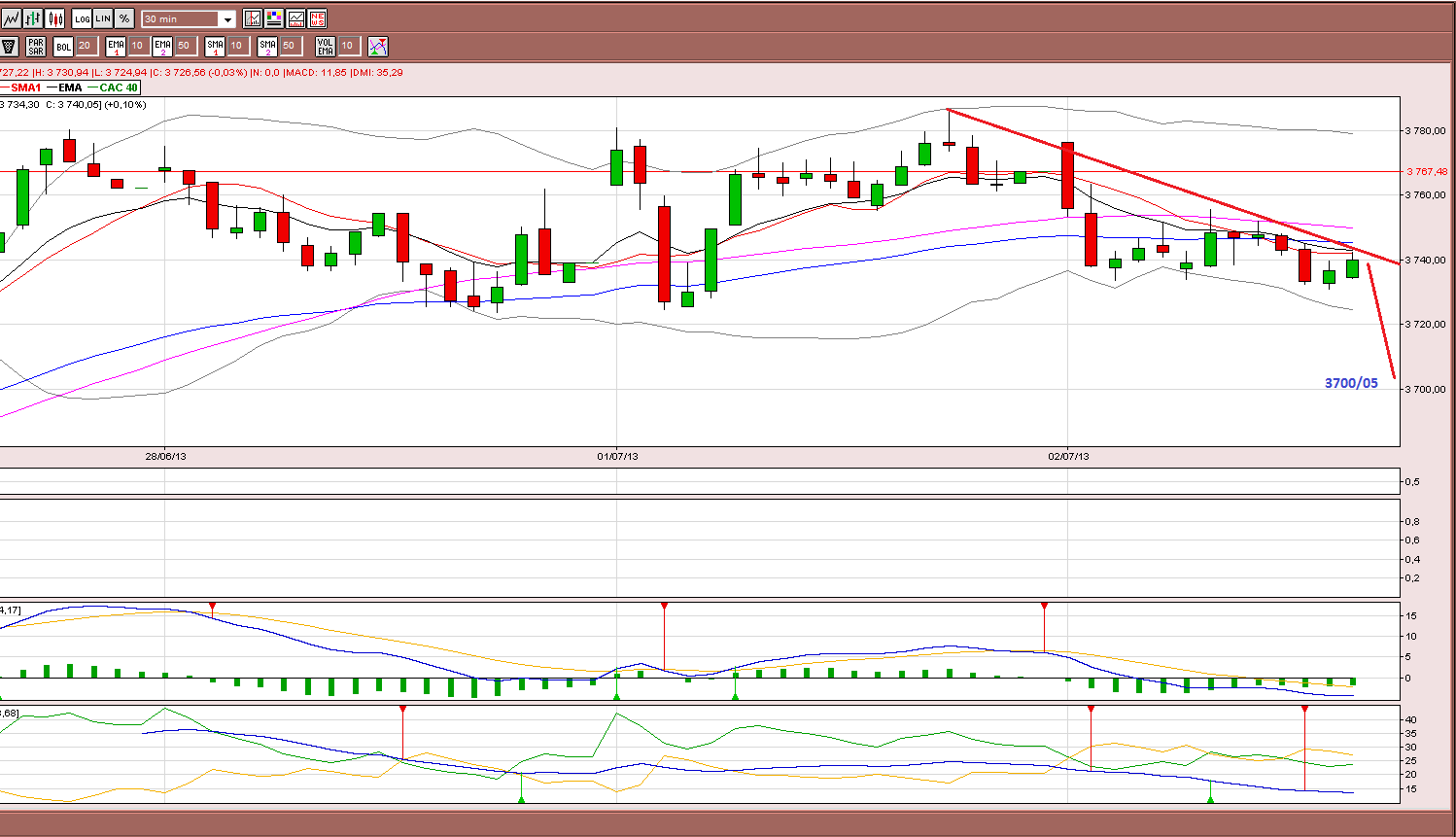This screenshot has height=837, width=1456.
Task: Click the VOL EMA period field
Action: point(348,46)
